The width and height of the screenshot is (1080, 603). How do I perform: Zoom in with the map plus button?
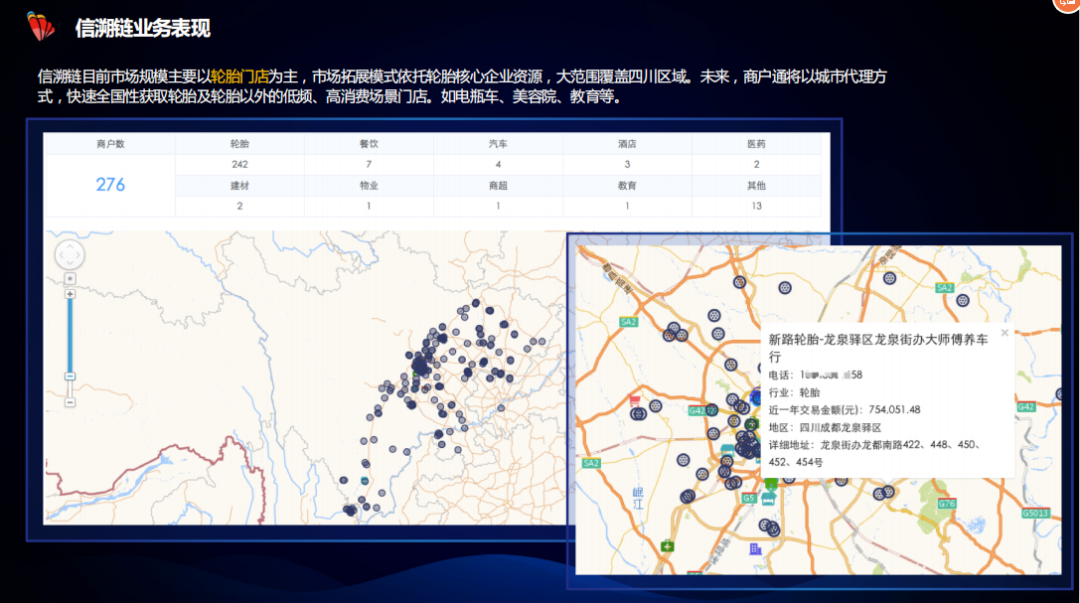pyautogui.click(x=69, y=294)
